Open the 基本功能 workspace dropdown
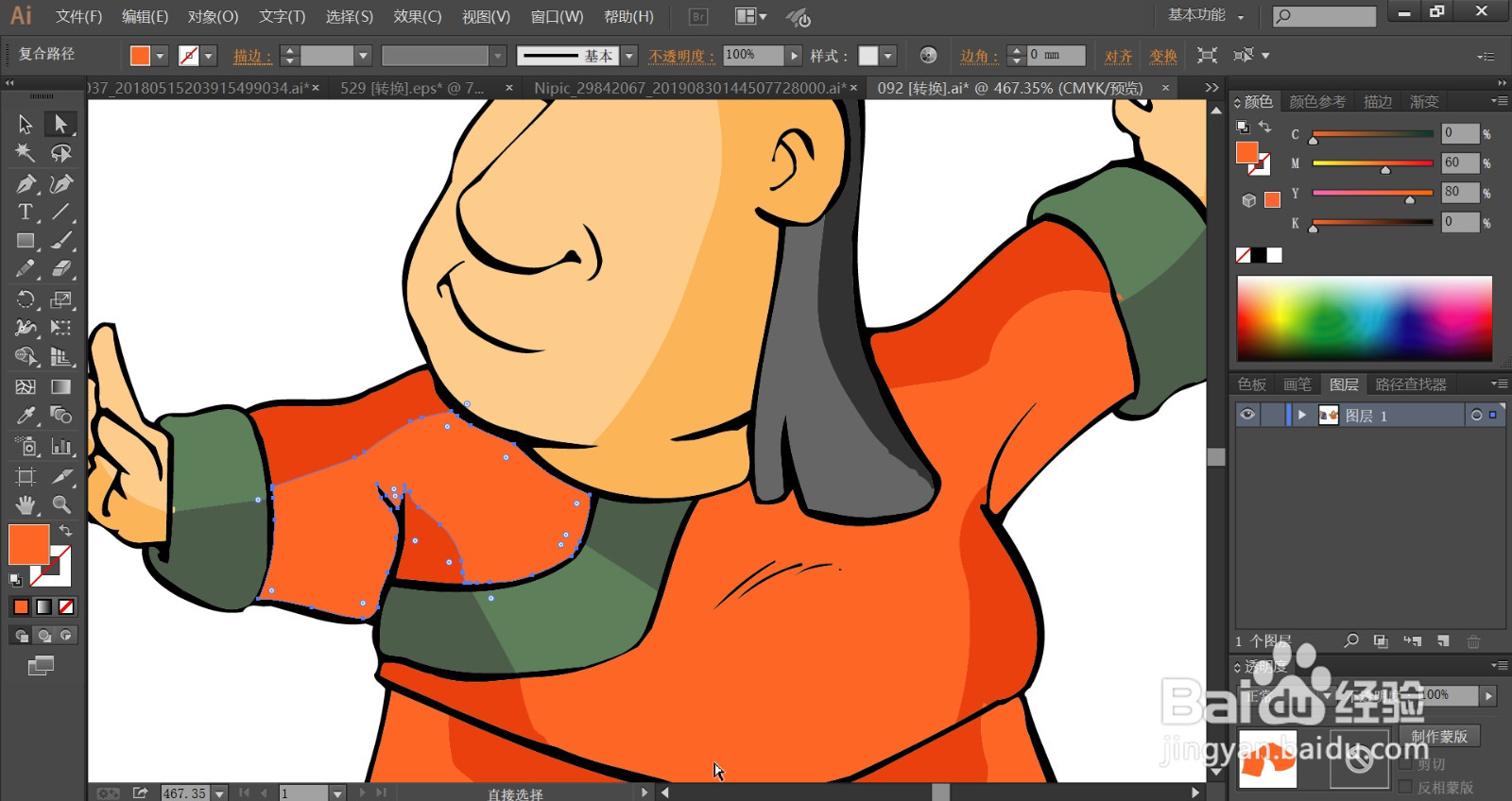The image size is (1512, 801). 1207,15
